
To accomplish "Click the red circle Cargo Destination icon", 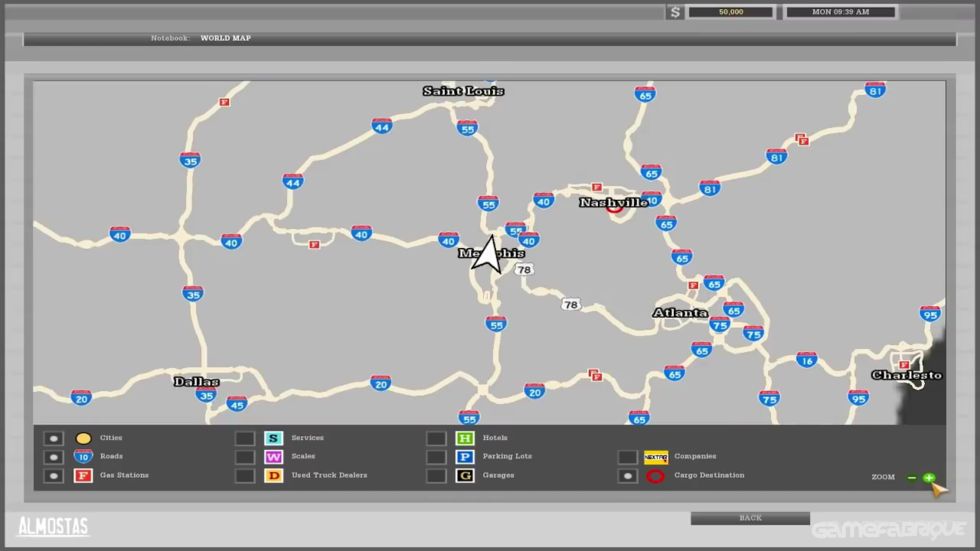I will point(655,477).
